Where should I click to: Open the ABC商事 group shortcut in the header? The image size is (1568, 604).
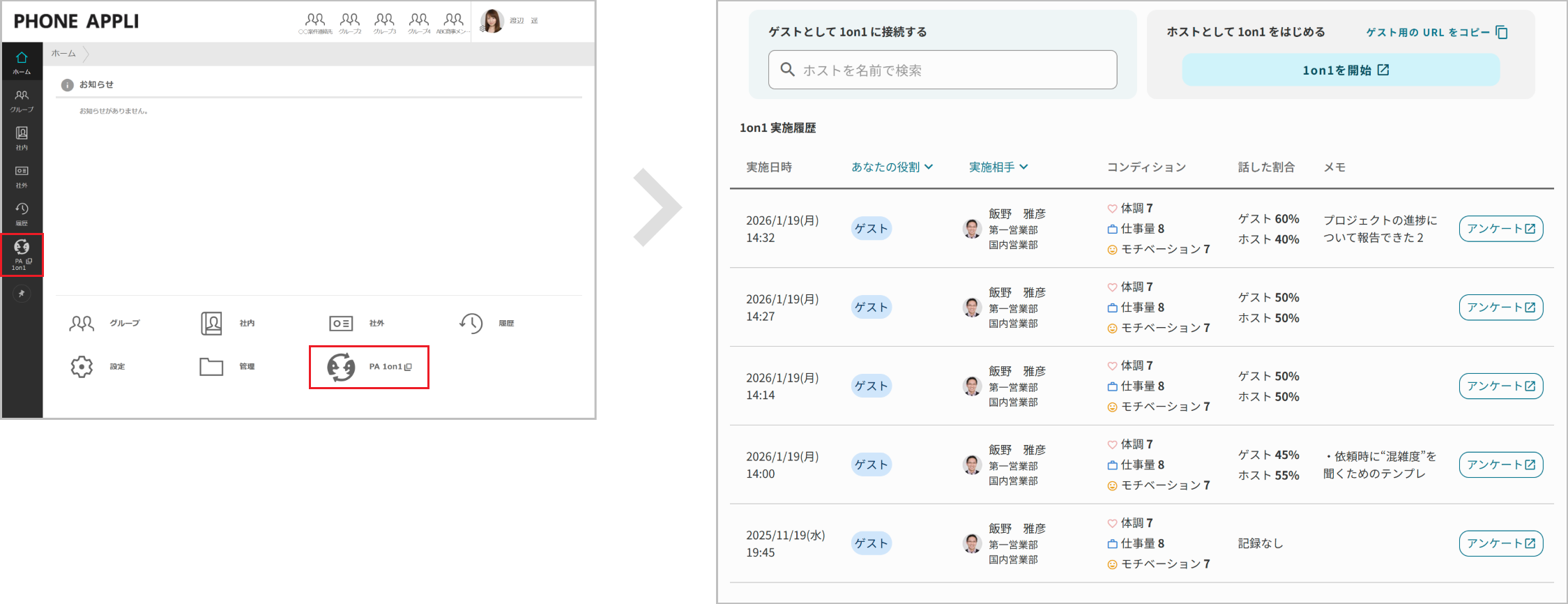click(x=453, y=23)
